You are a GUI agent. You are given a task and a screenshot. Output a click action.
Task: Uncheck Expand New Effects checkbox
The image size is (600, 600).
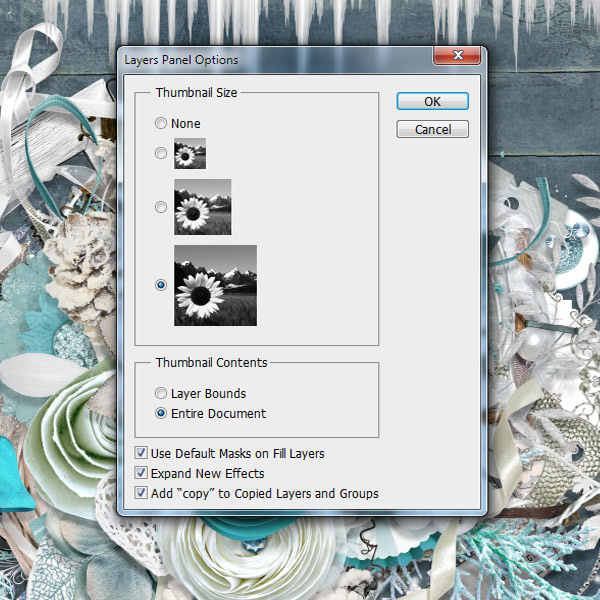(141, 473)
